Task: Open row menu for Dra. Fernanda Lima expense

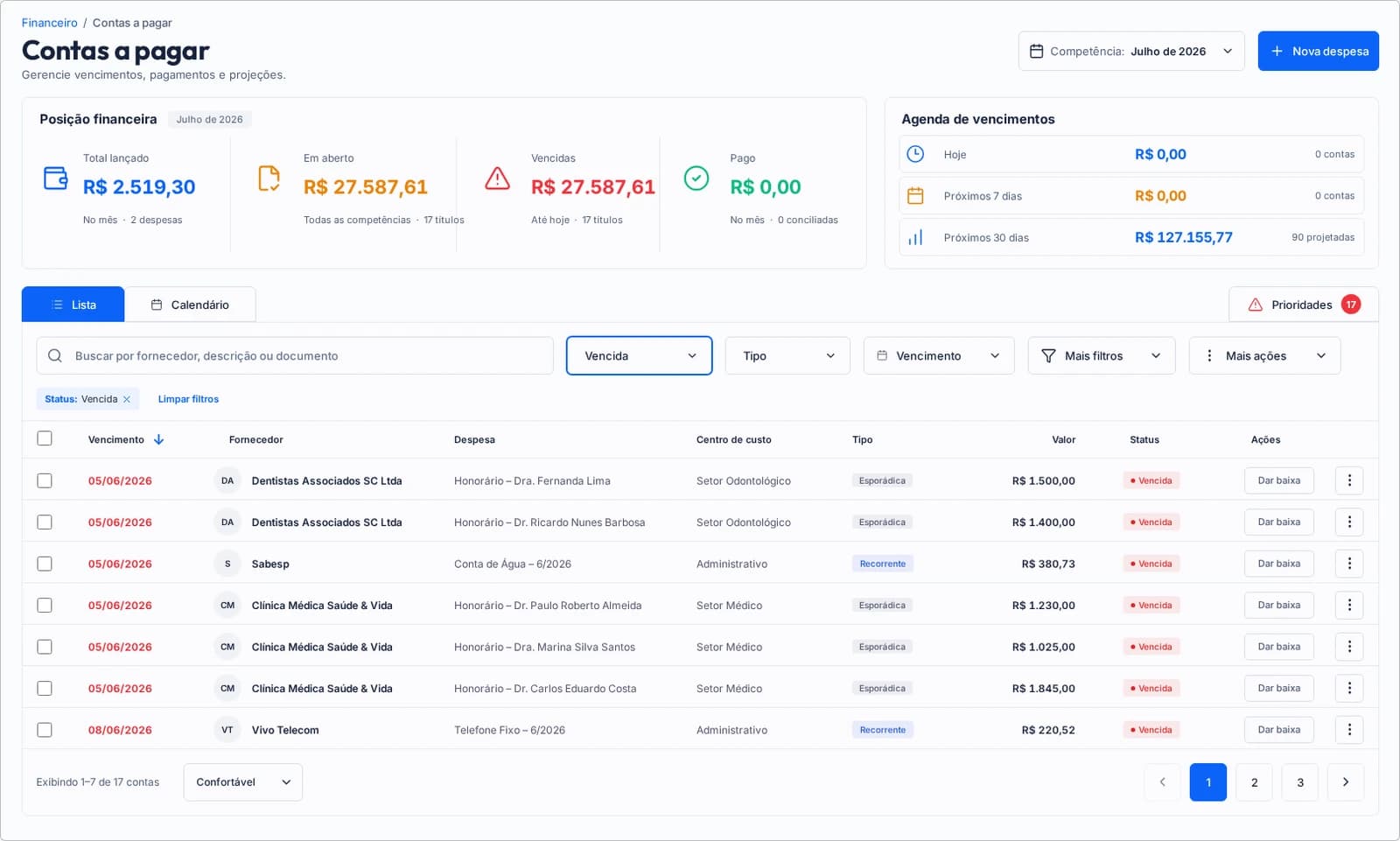Action: [1349, 480]
